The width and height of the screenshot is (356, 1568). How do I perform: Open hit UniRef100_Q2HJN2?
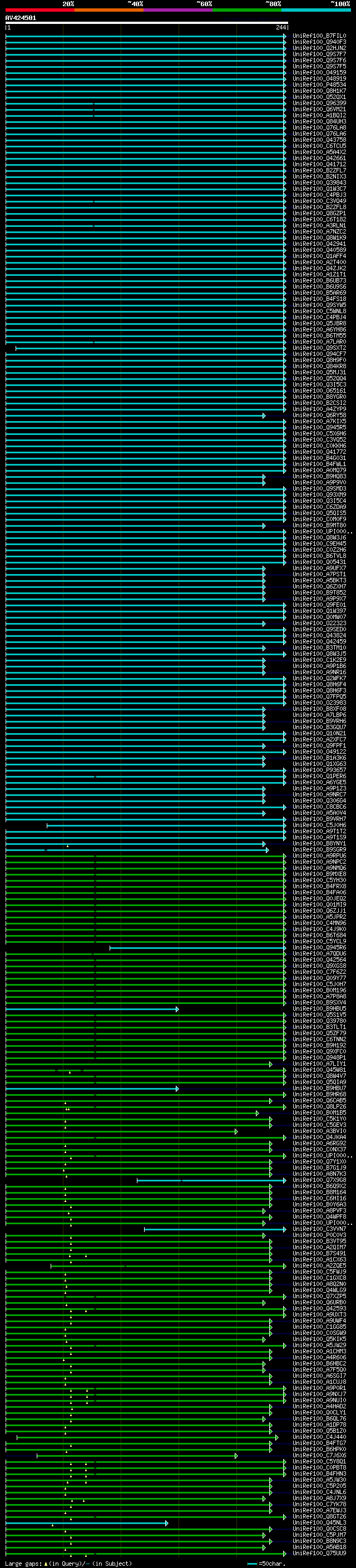pyautogui.click(x=319, y=48)
